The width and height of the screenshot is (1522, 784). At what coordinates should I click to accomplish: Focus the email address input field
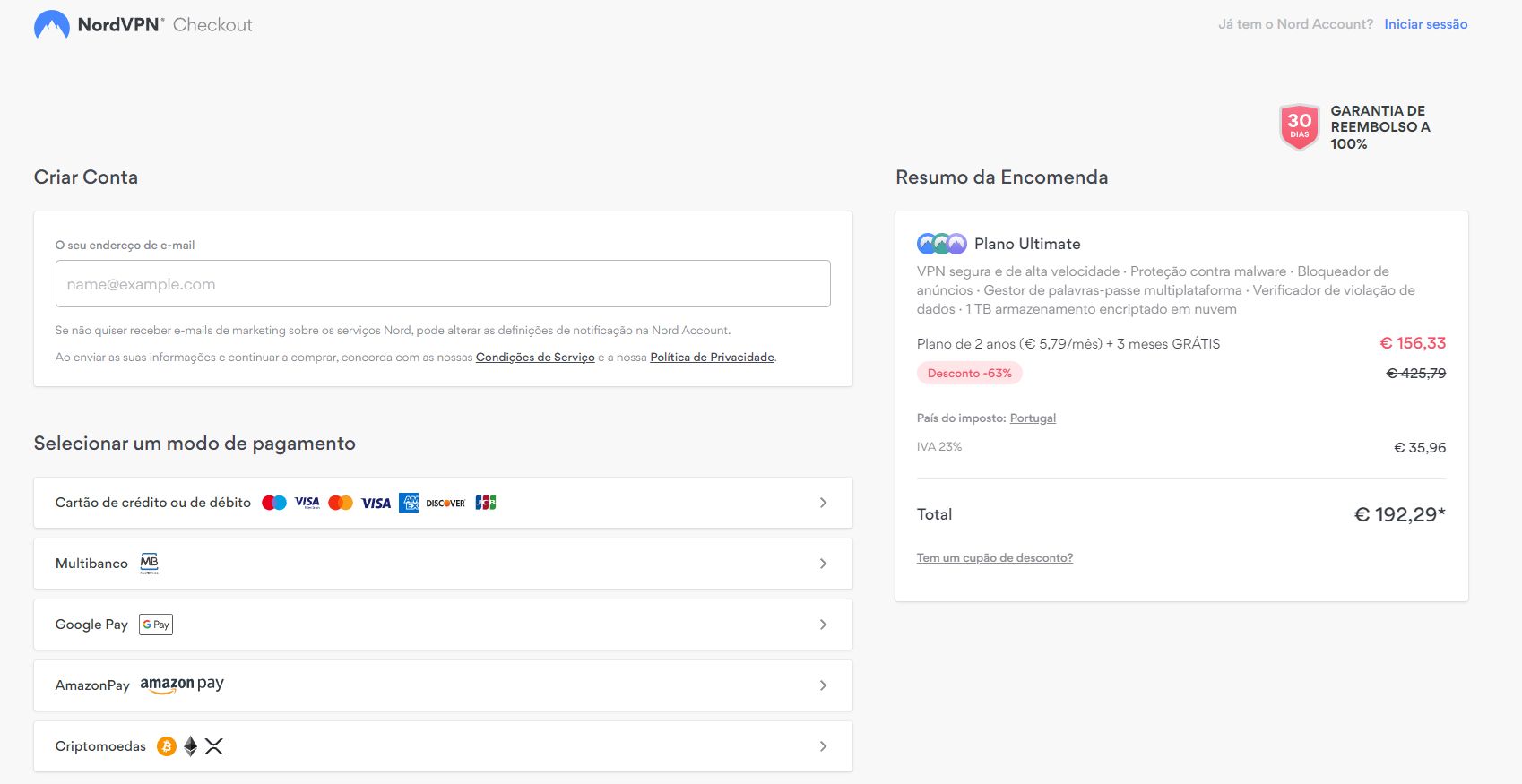tap(443, 284)
